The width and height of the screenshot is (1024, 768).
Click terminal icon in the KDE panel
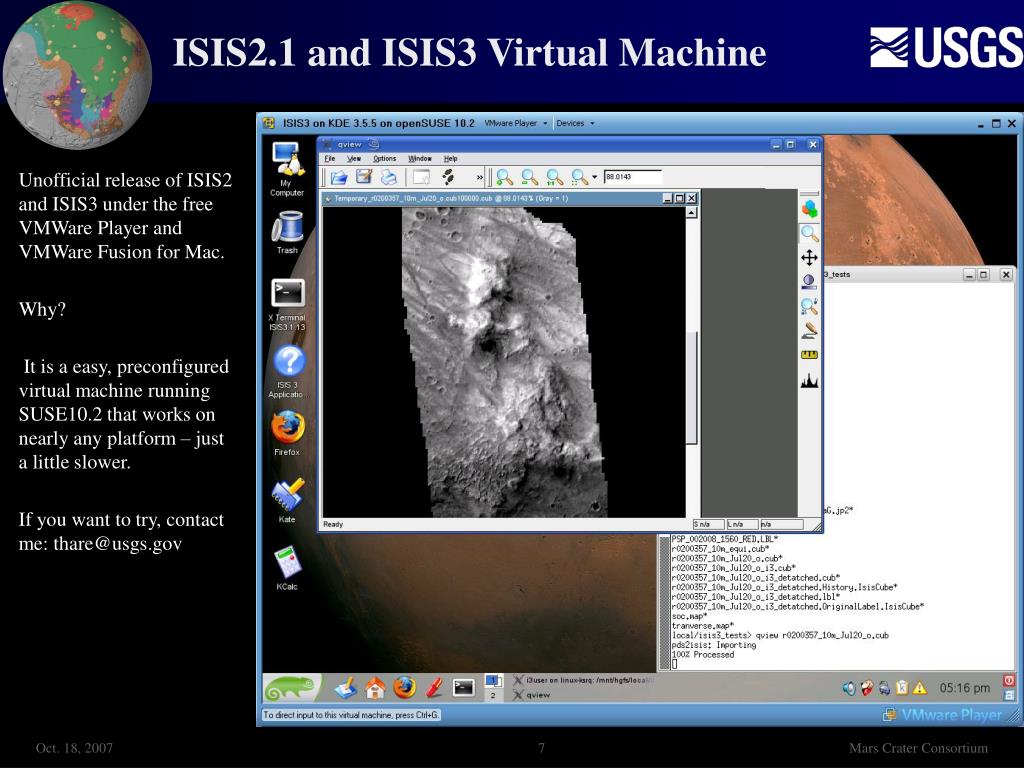coord(463,688)
